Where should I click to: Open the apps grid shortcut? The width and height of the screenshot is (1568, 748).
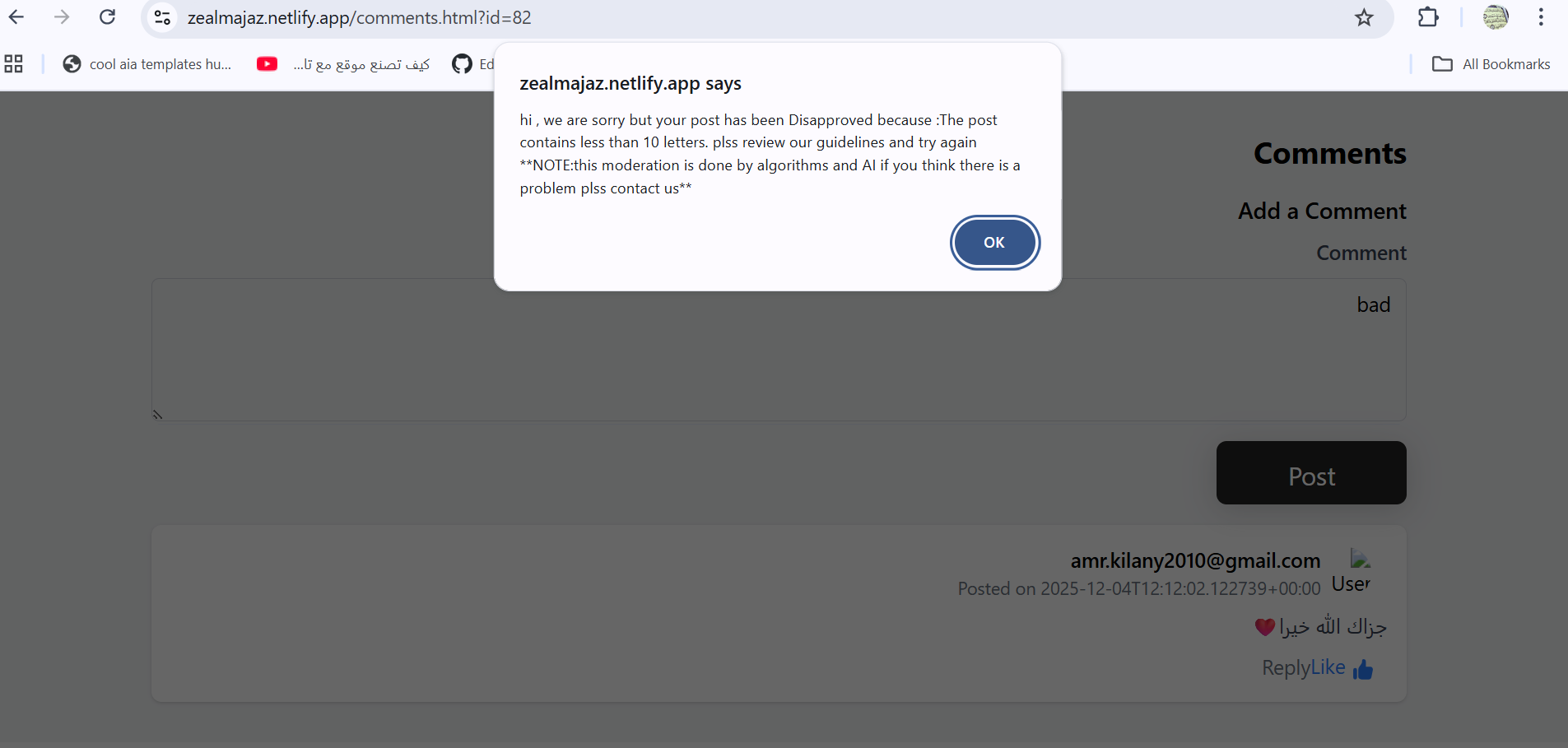(14, 64)
